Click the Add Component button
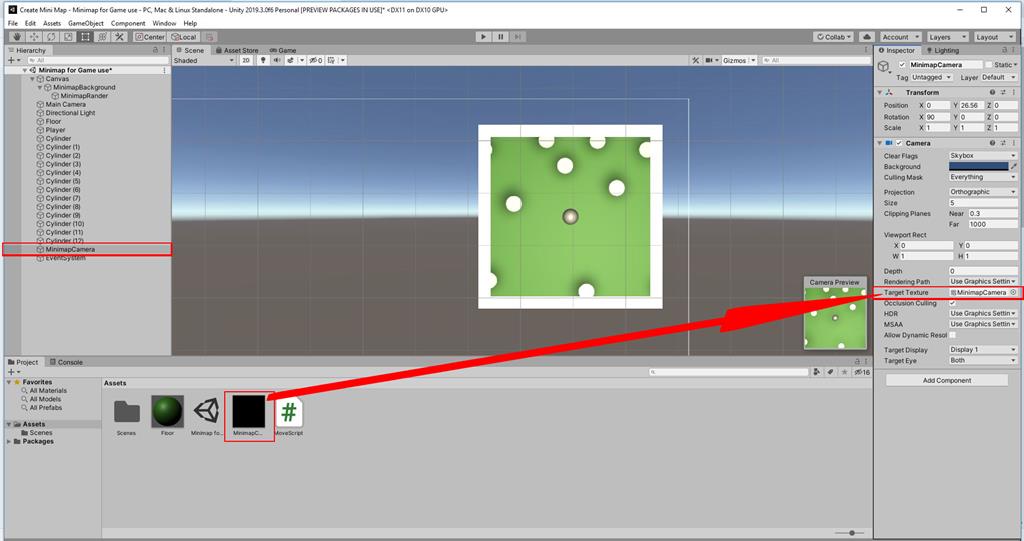Screen dimensions: 1024x541 coord(947,380)
